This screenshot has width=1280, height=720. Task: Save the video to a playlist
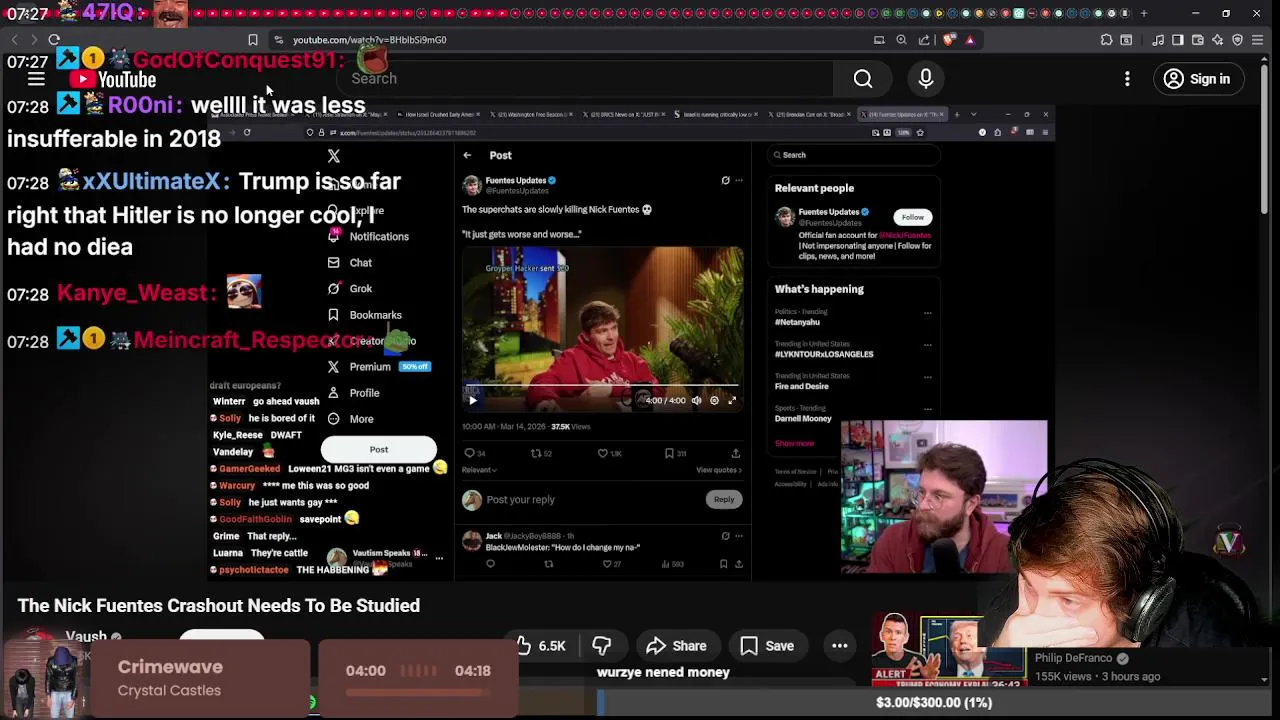click(x=767, y=646)
